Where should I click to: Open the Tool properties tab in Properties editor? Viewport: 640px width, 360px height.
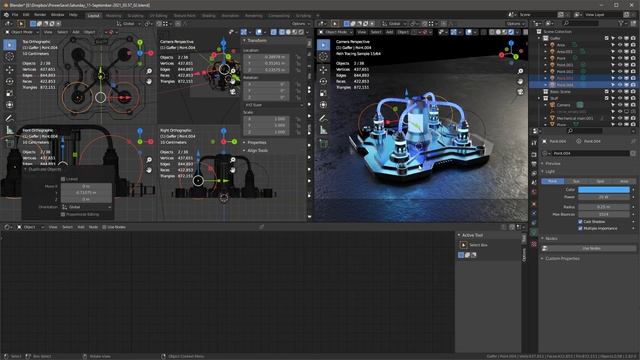534,142
